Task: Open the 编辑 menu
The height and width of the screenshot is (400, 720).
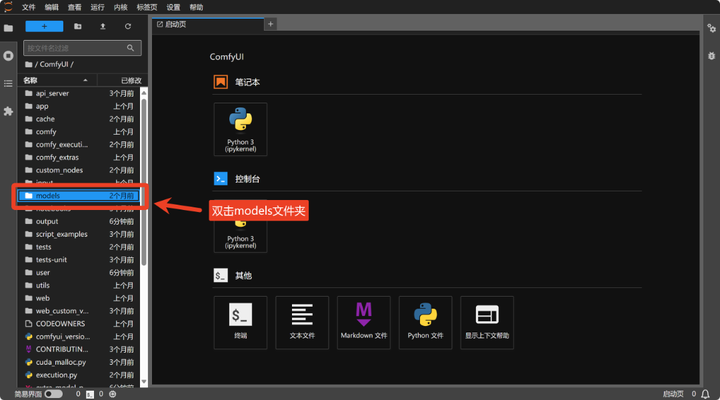Action: click(51, 7)
